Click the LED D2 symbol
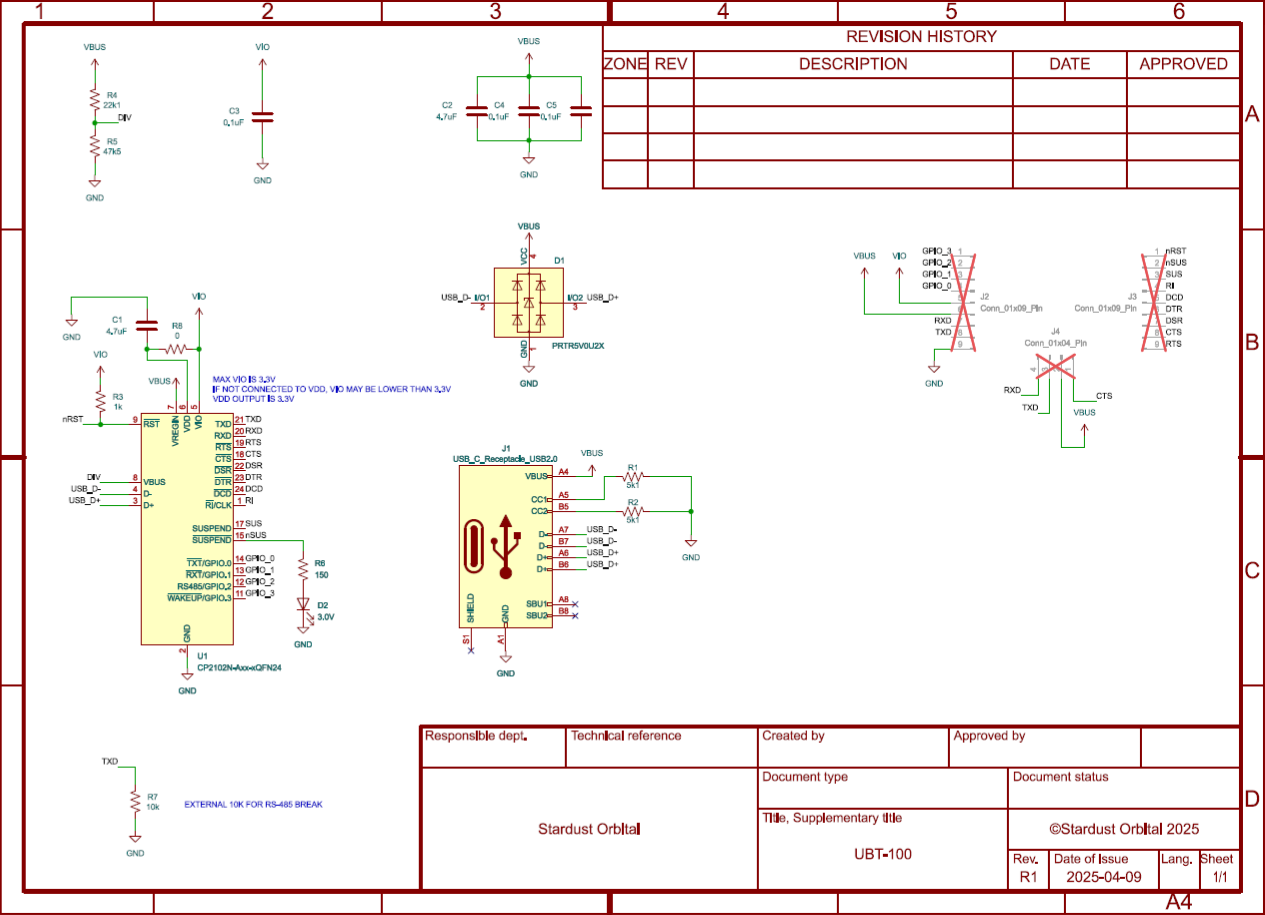Viewport: 1265px width, 915px height. pyautogui.click(x=303, y=606)
